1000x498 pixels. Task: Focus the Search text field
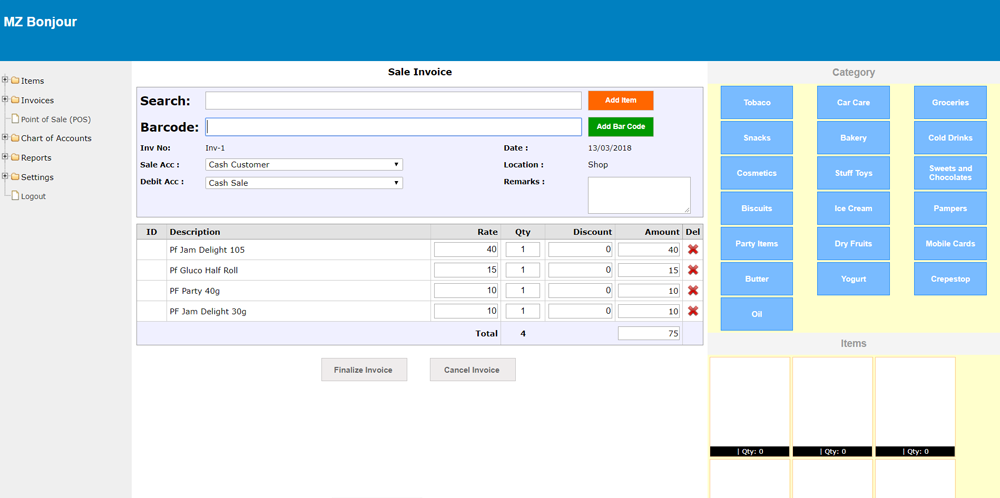click(393, 101)
